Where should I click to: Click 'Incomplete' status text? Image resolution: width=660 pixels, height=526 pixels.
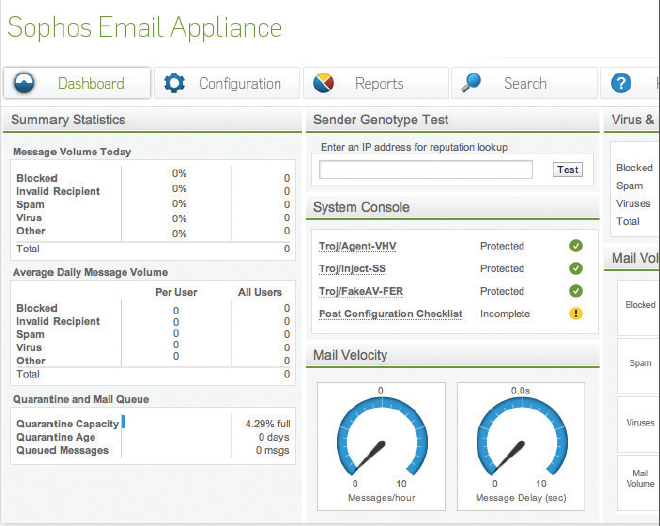505,314
